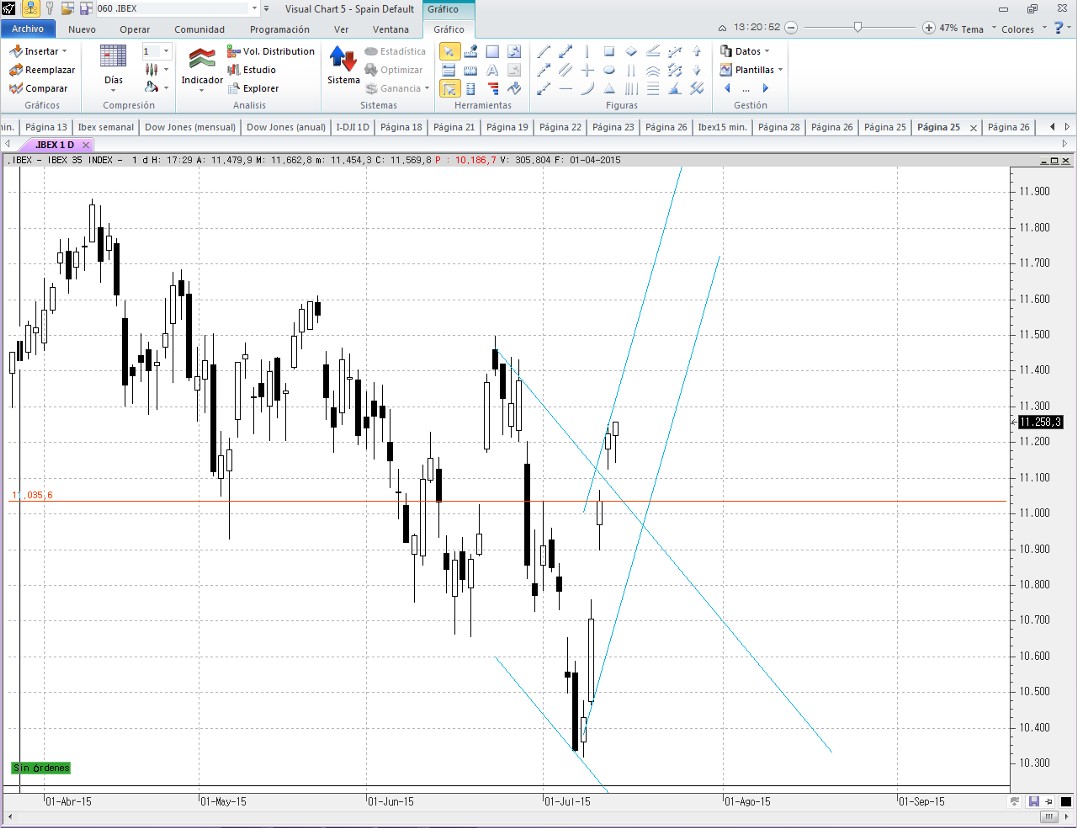Select the 'Ibex15 min.' page tab
This screenshot has height=828, width=1079.
pos(722,127)
